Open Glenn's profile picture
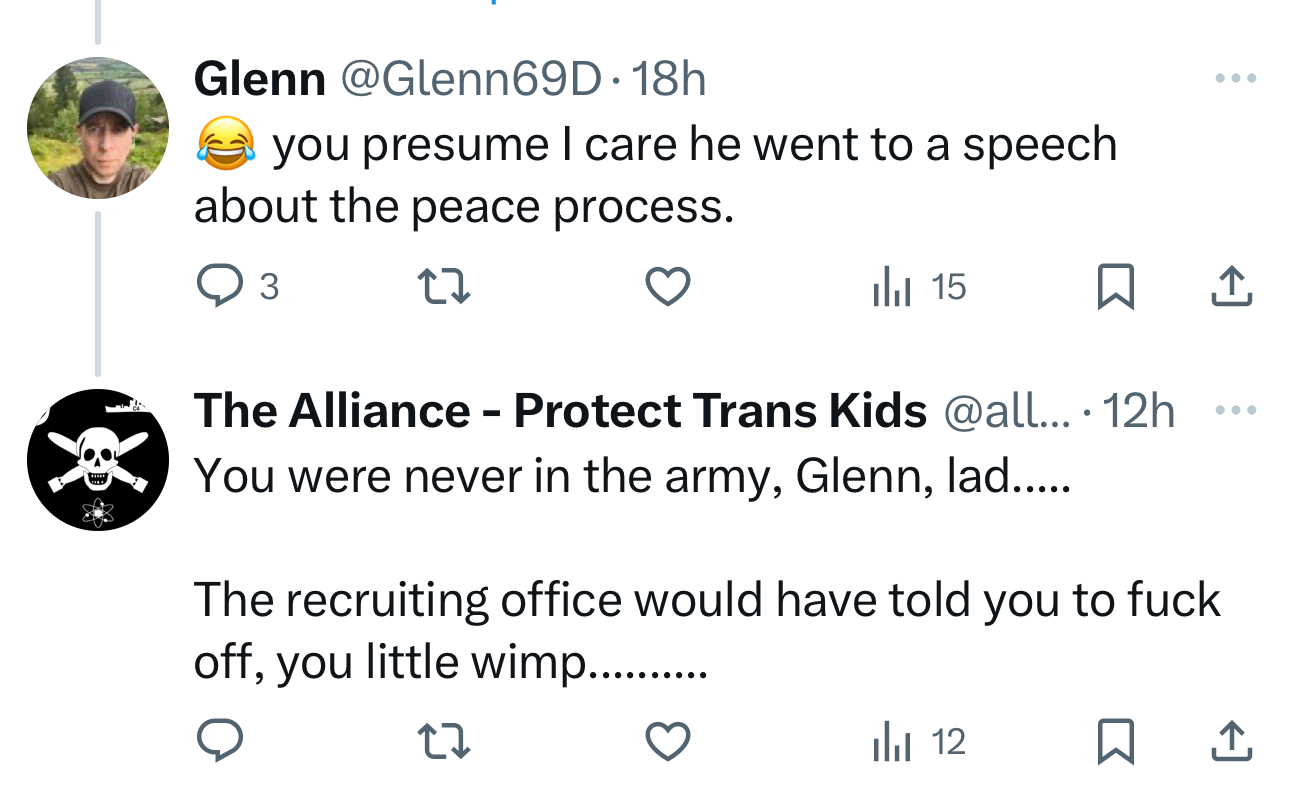 point(97,128)
